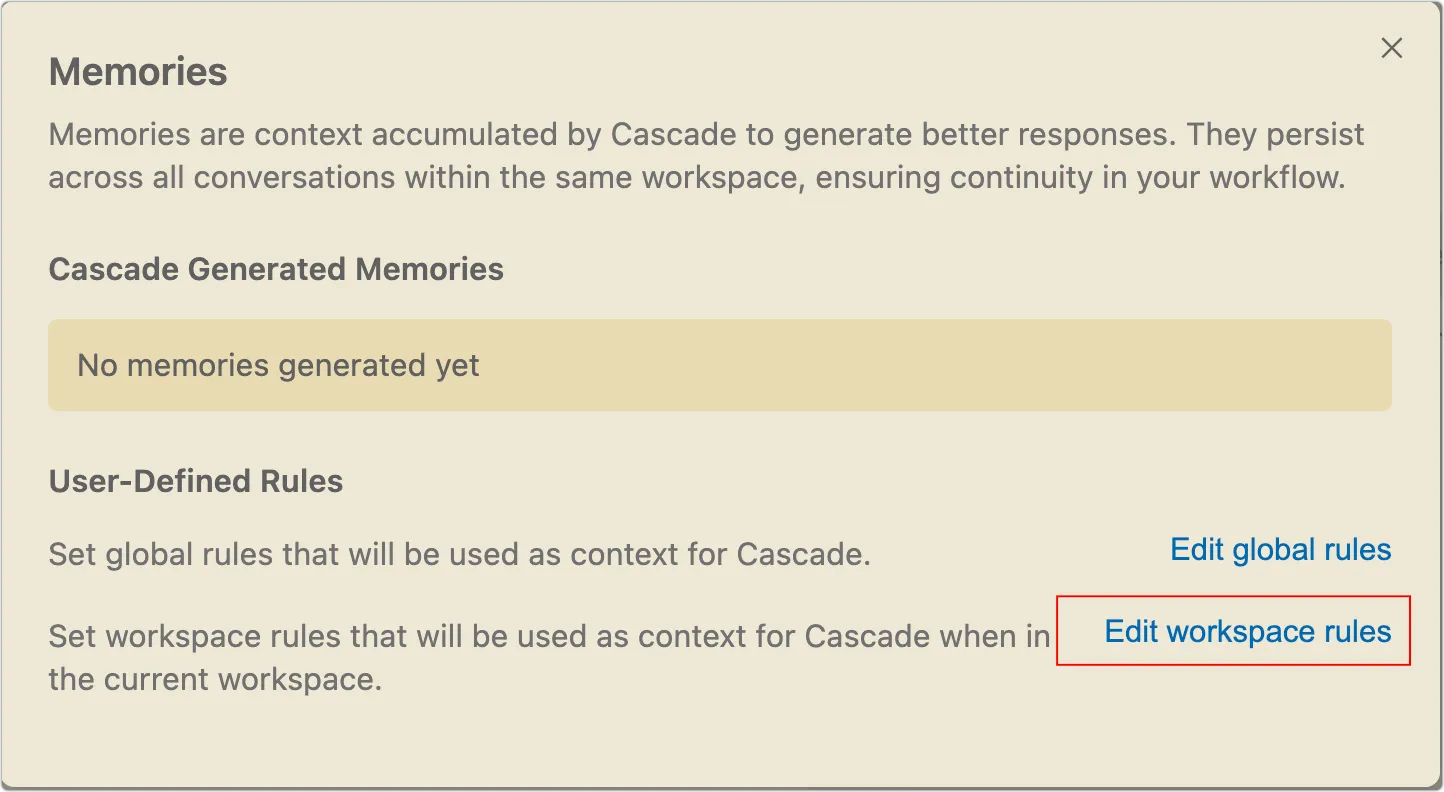Click the "No memories generated yet" text
This screenshot has width=1444, height=792.
[278, 365]
